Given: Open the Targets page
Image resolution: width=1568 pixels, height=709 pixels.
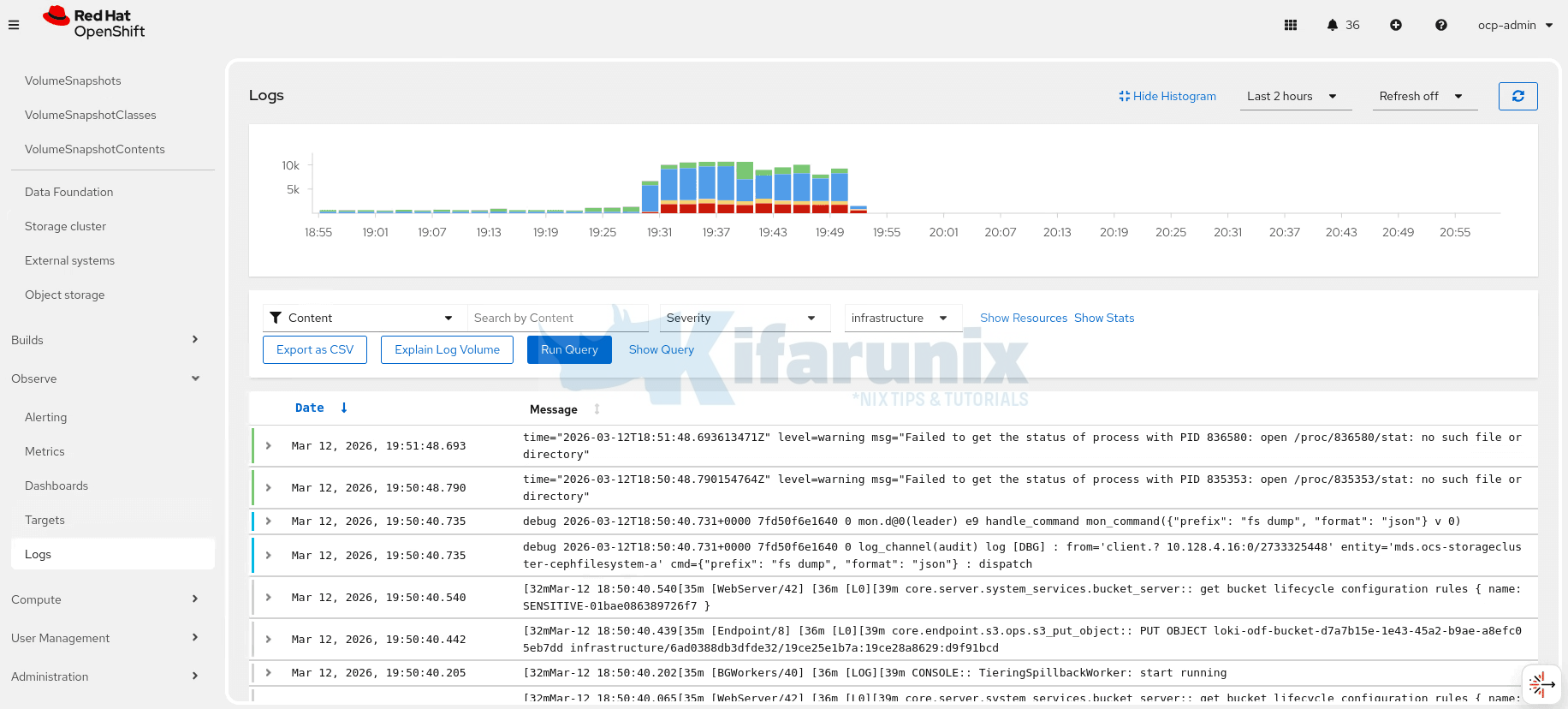Looking at the screenshot, I should (x=45, y=520).
